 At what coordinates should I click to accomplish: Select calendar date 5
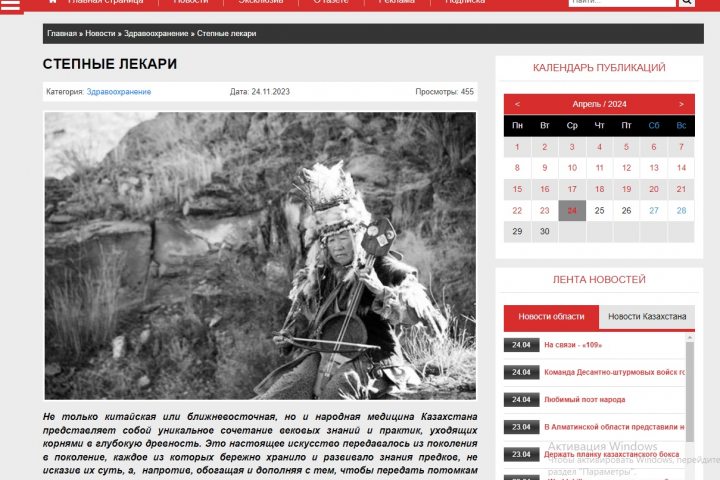point(626,147)
